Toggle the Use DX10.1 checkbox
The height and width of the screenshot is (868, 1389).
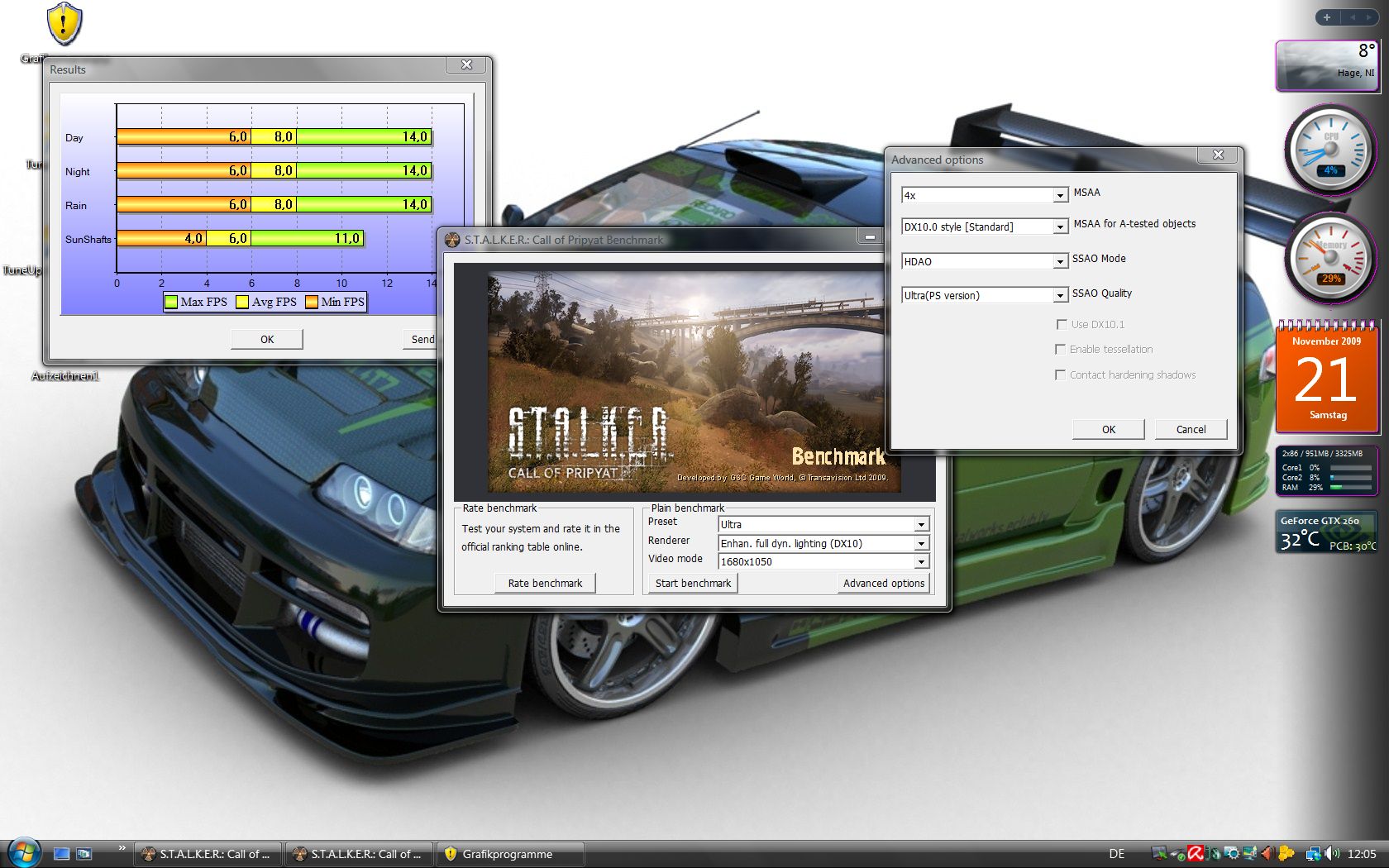pos(1062,324)
